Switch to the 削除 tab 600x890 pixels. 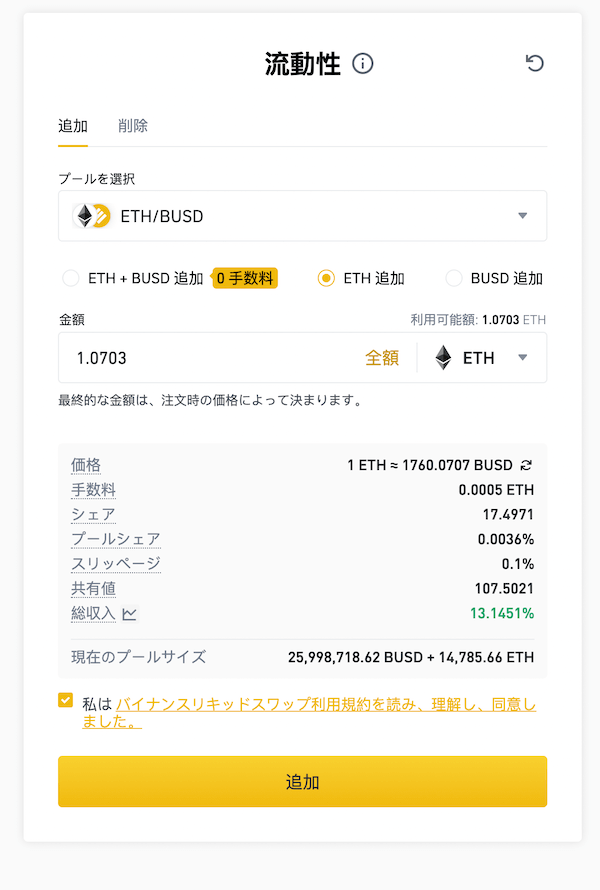[x=133, y=125]
